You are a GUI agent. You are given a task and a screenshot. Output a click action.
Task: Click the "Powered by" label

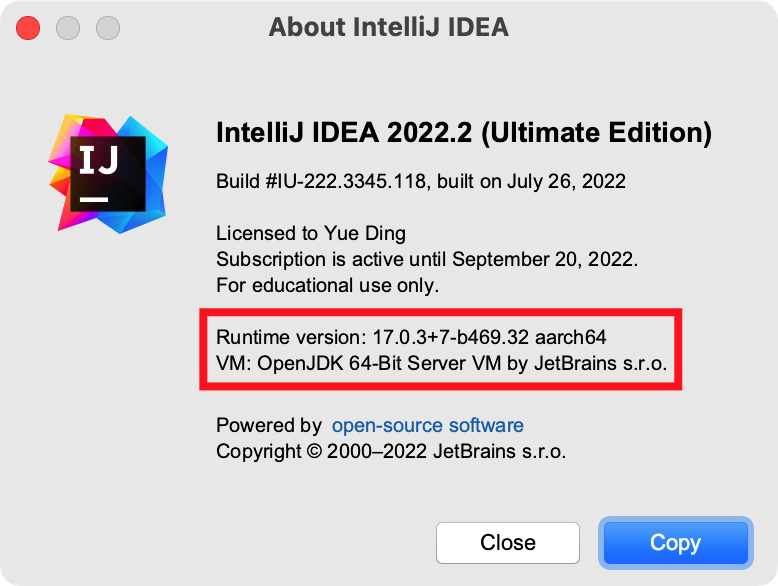(269, 425)
